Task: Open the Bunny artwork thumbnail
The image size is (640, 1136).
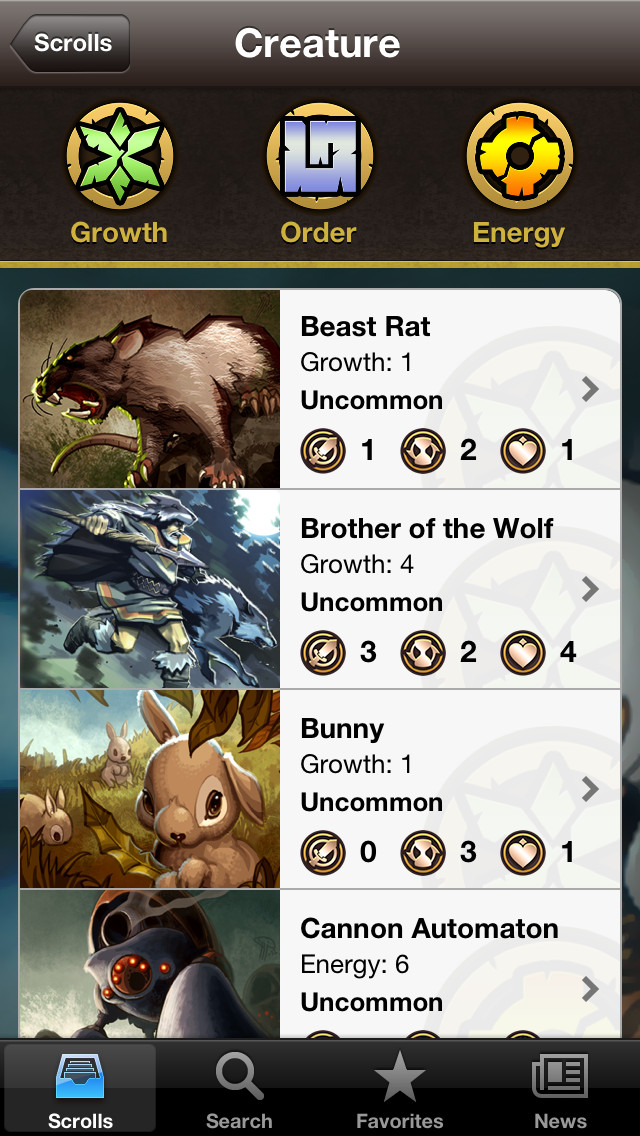Action: [x=150, y=790]
